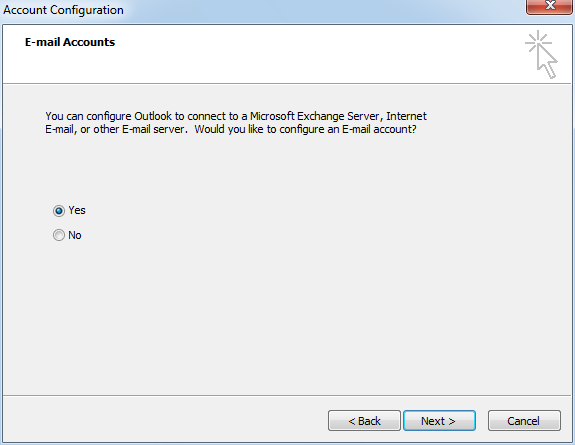Click the word "Outlook" in the description
The image size is (575, 445).
[x=153, y=116]
